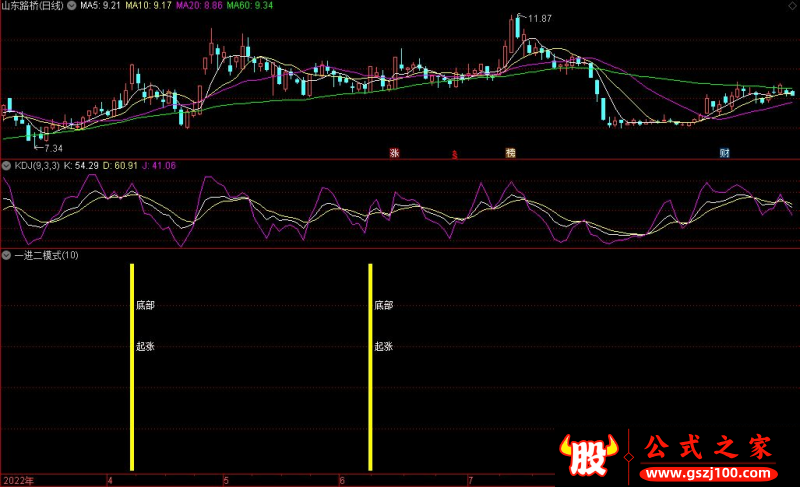Screen dimensions: 800x487
Task: Select the MA20 moving average label
Action: point(200,6)
